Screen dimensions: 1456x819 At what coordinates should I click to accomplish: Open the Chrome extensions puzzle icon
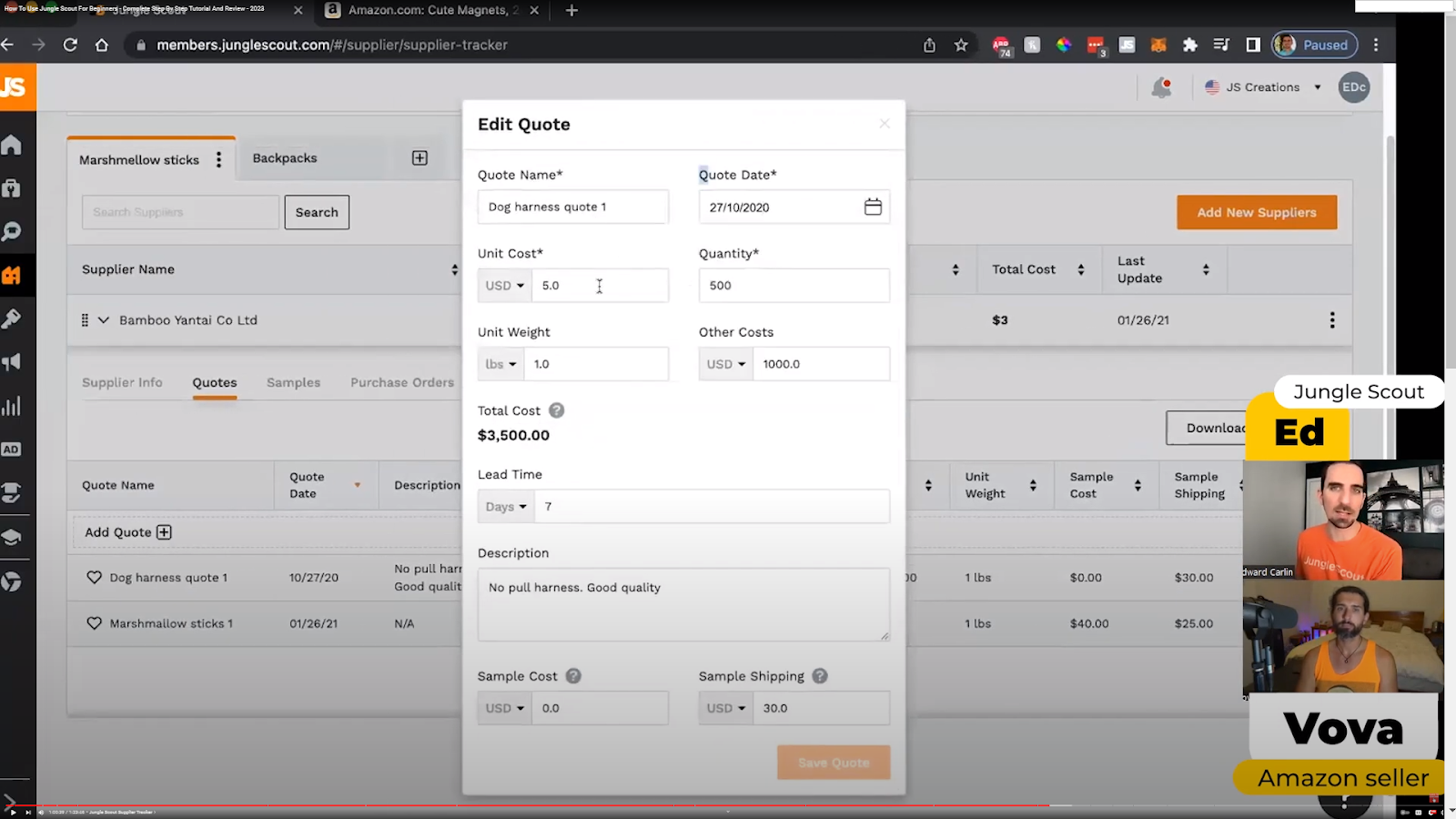pyautogui.click(x=1190, y=45)
